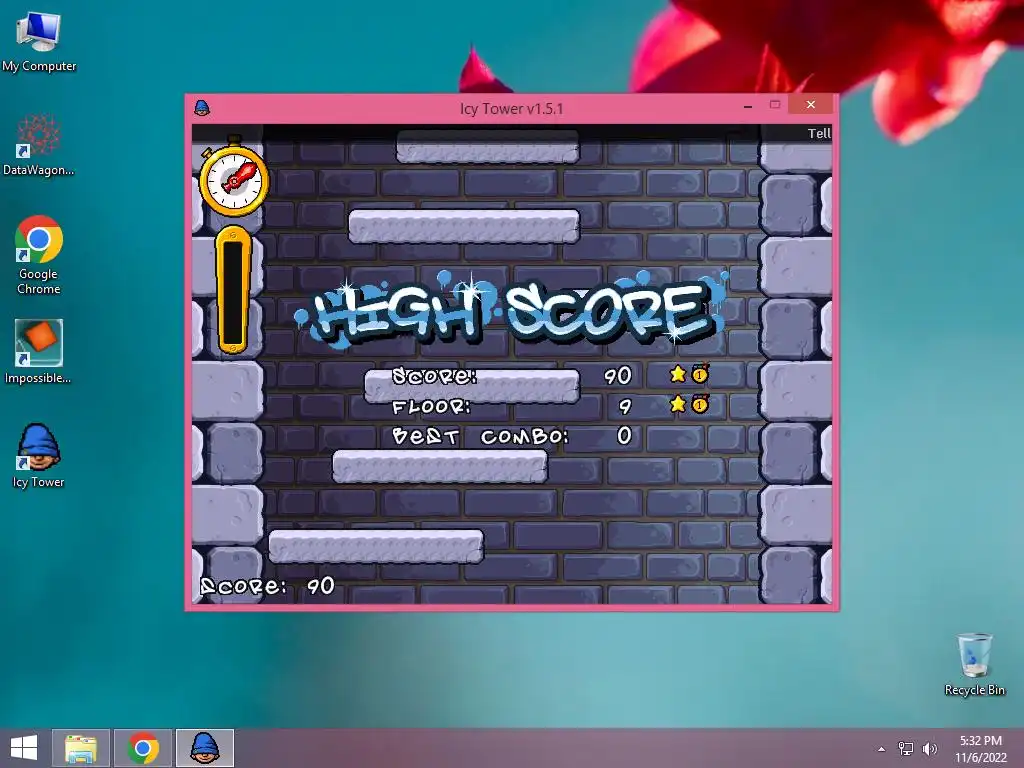Click the "Best Combo:" label

click(481, 436)
